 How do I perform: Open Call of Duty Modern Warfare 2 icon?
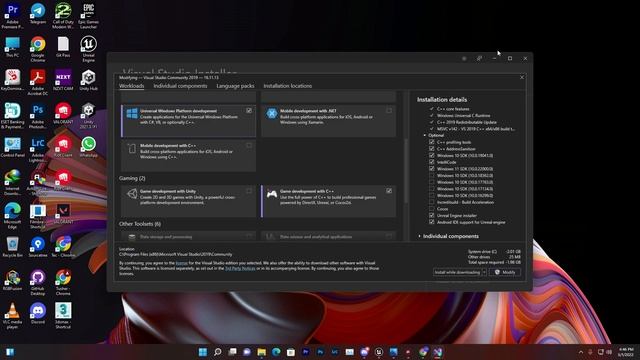click(63, 16)
